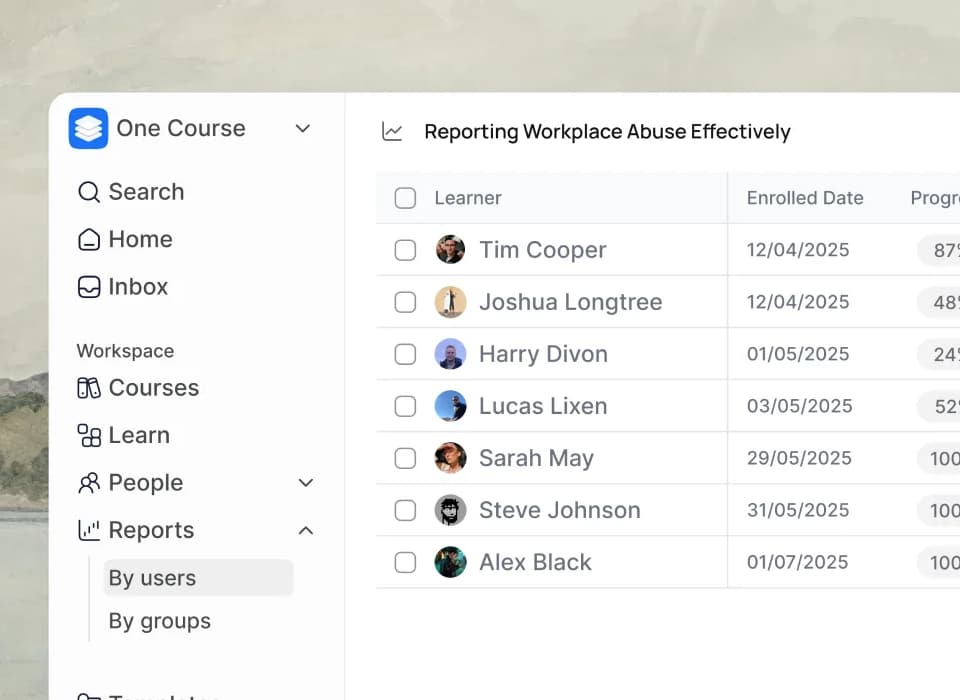This screenshot has height=700, width=960.
Task: Click the date 03/05/2025
Action: click(800, 406)
